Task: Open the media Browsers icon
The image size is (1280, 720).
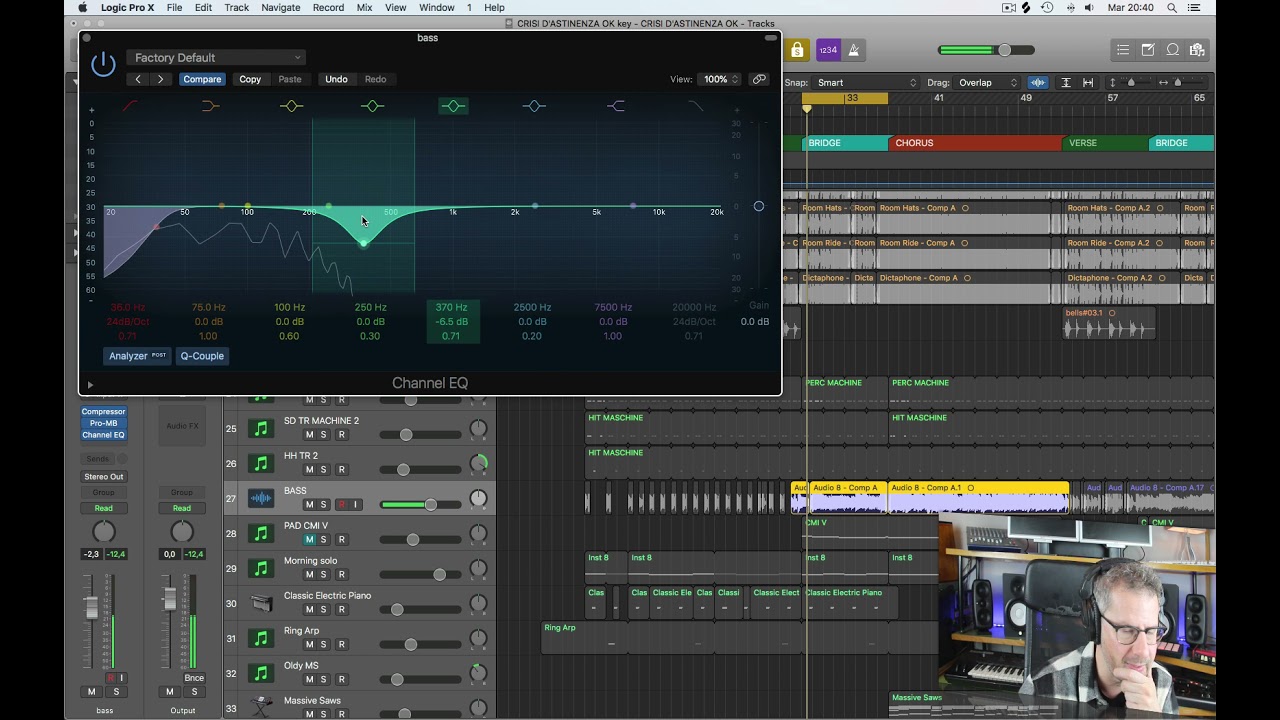Action: 1197,50
